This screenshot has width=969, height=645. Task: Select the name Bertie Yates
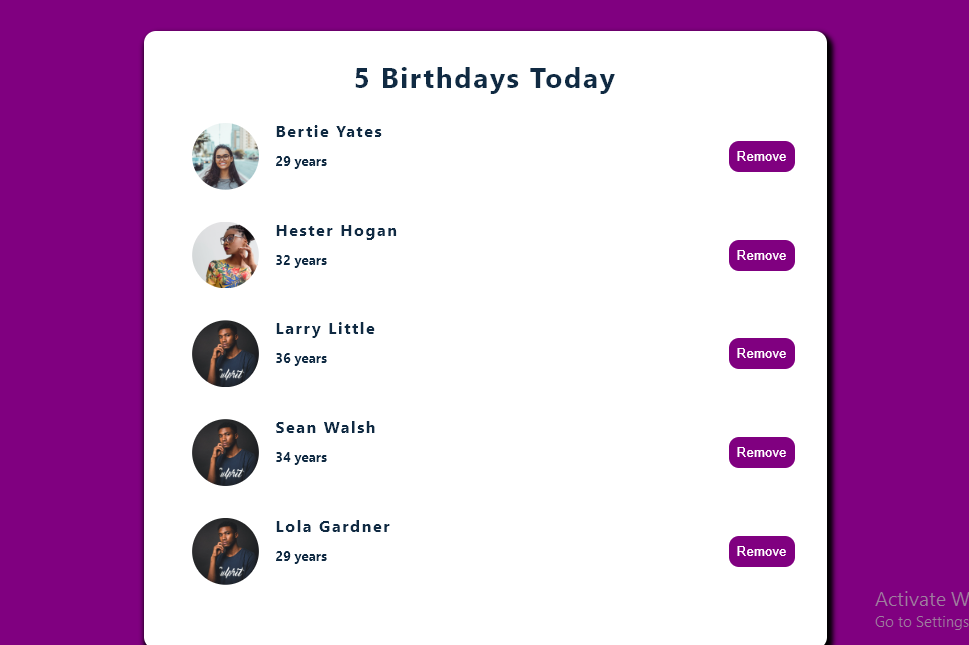(329, 131)
